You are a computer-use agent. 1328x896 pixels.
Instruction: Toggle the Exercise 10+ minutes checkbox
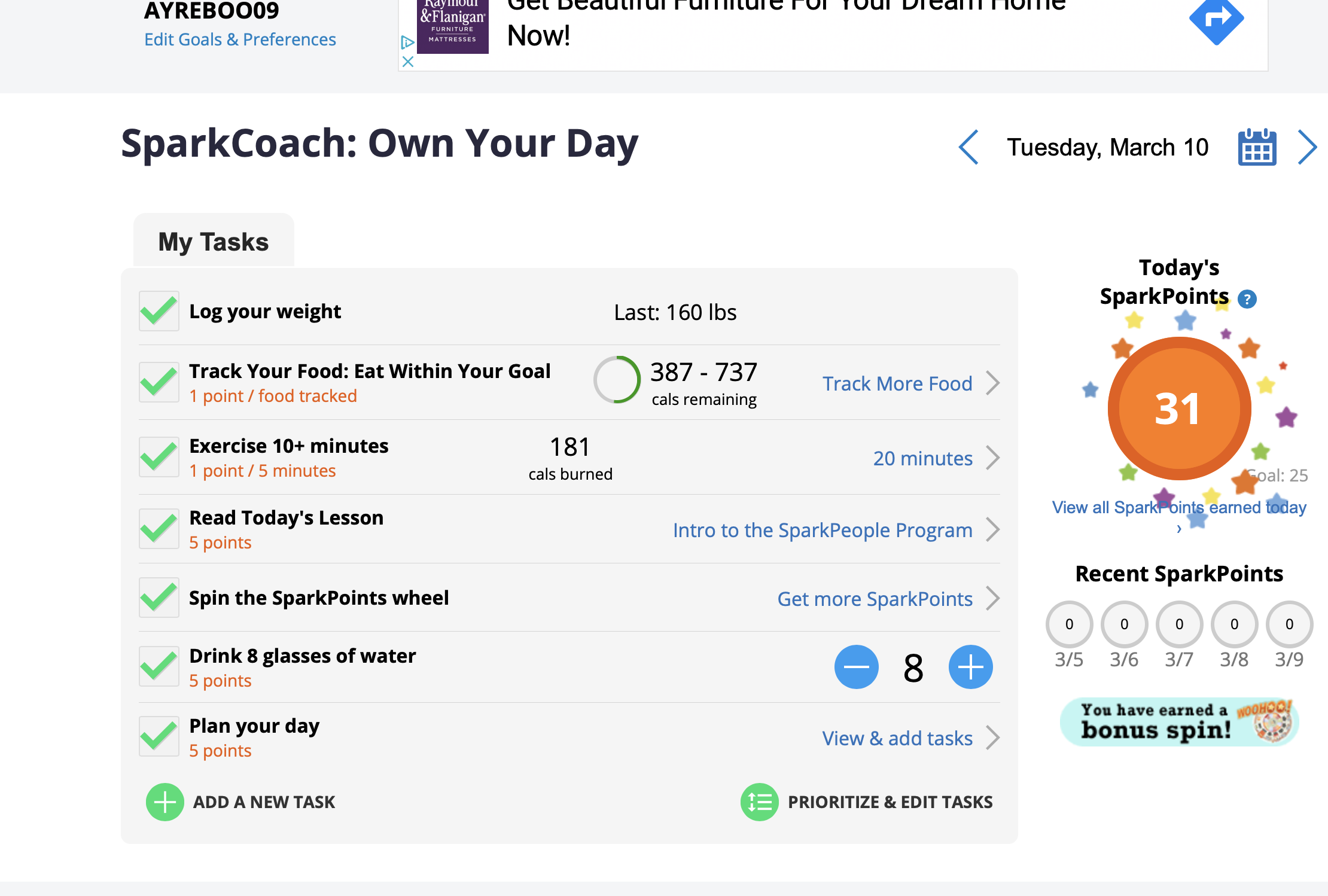[159, 458]
